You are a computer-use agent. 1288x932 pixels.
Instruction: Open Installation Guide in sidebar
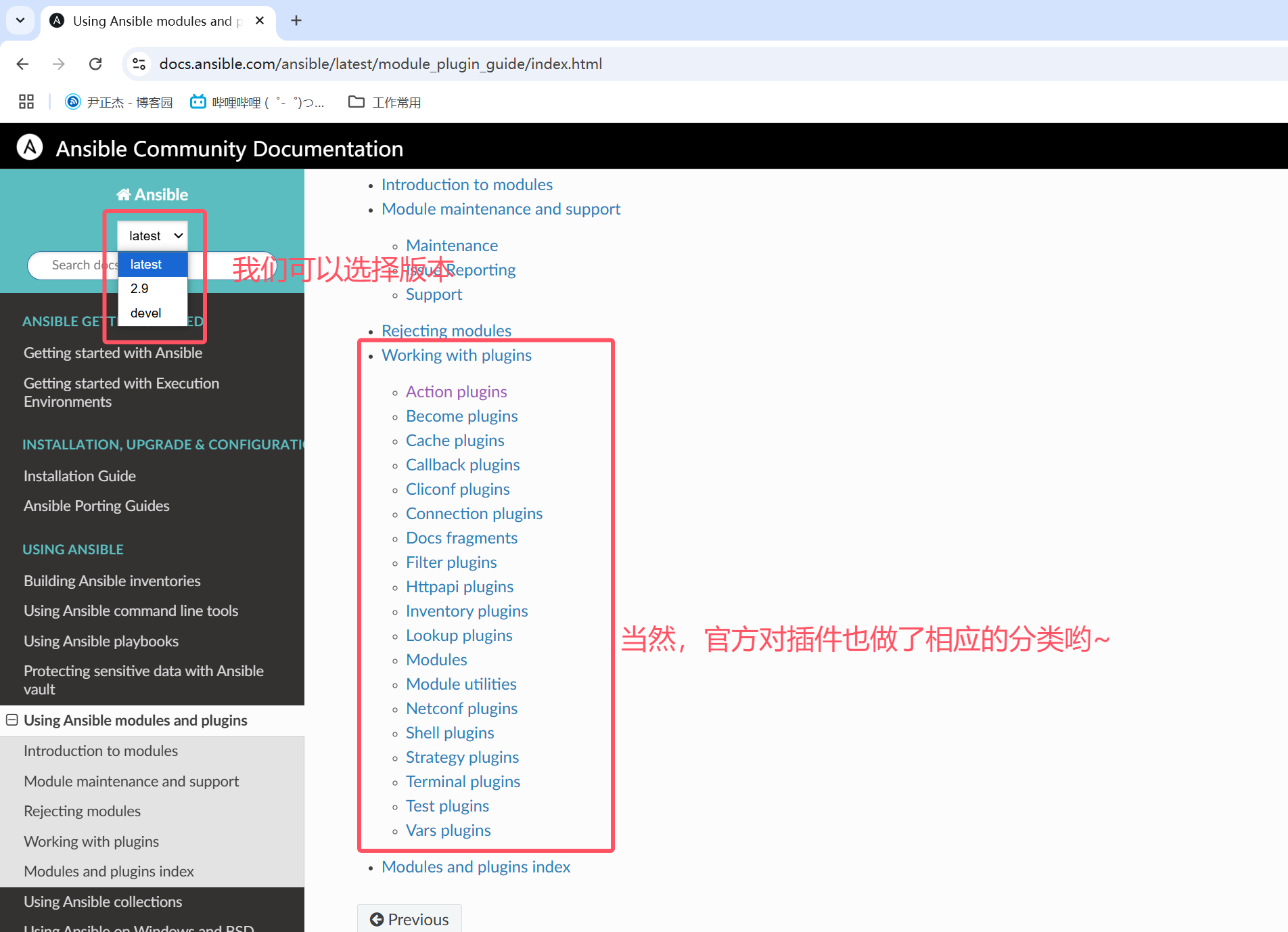[80, 476]
